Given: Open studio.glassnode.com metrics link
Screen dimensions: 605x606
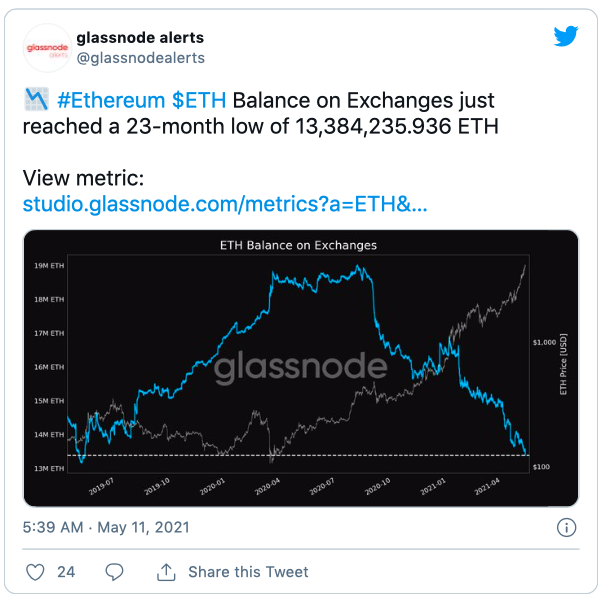Looking at the screenshot, I should 225,204.
